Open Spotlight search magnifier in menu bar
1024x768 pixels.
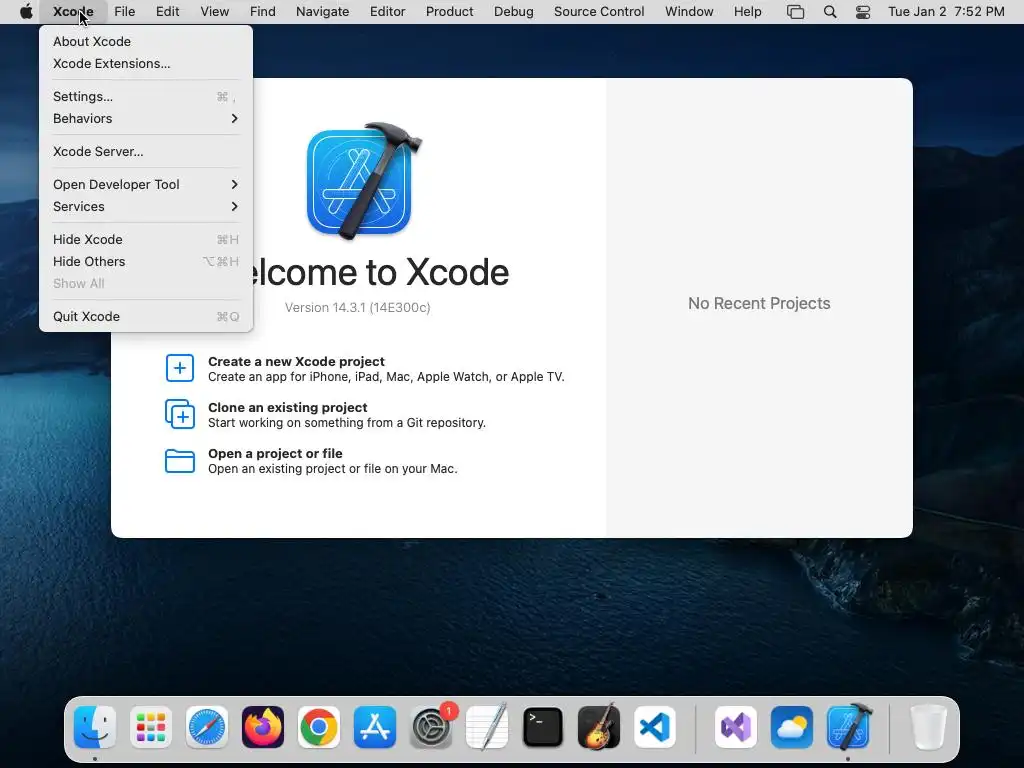tap(830, 11)
